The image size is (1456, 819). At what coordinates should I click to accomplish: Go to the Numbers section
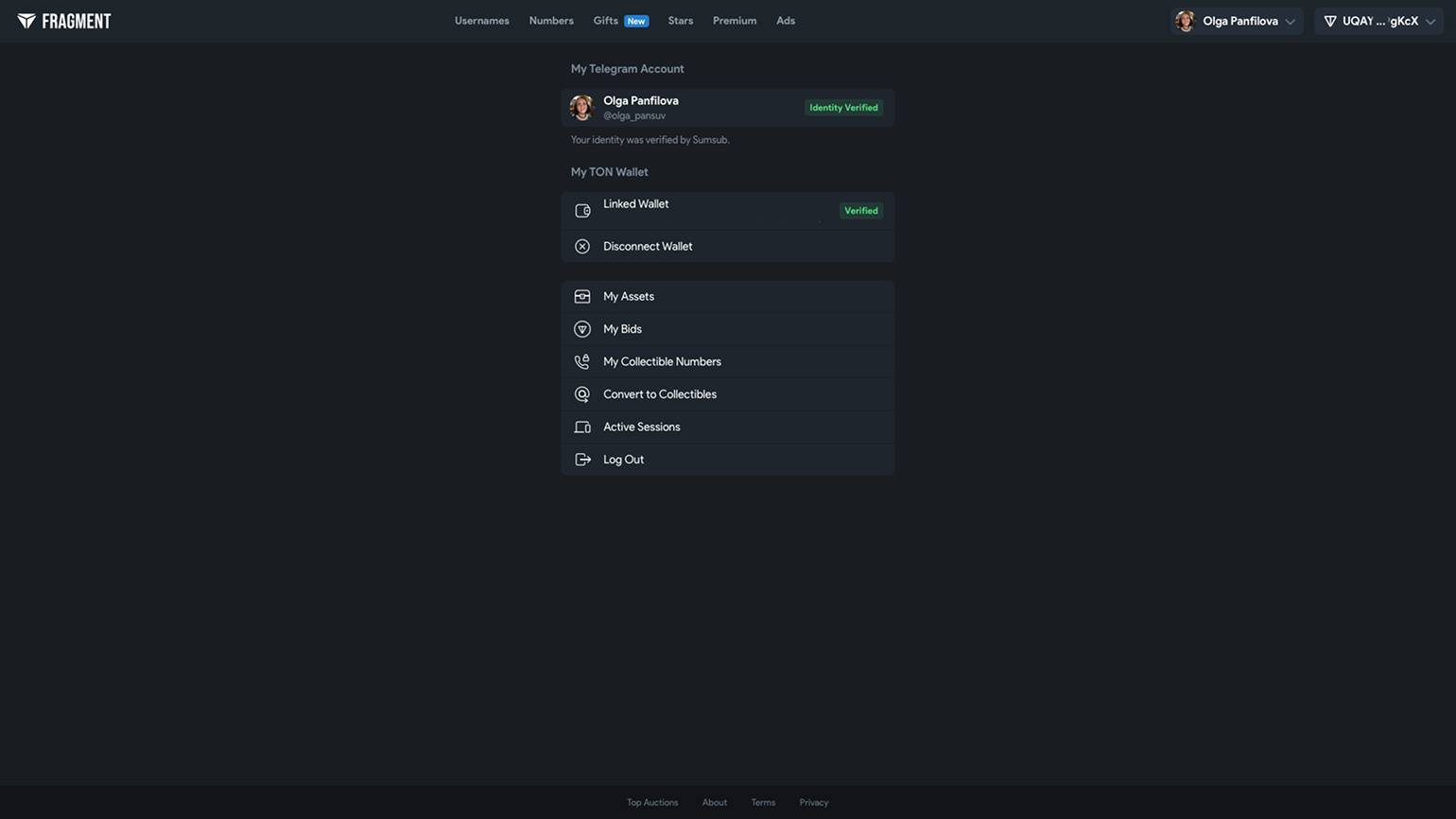(551, 21)
